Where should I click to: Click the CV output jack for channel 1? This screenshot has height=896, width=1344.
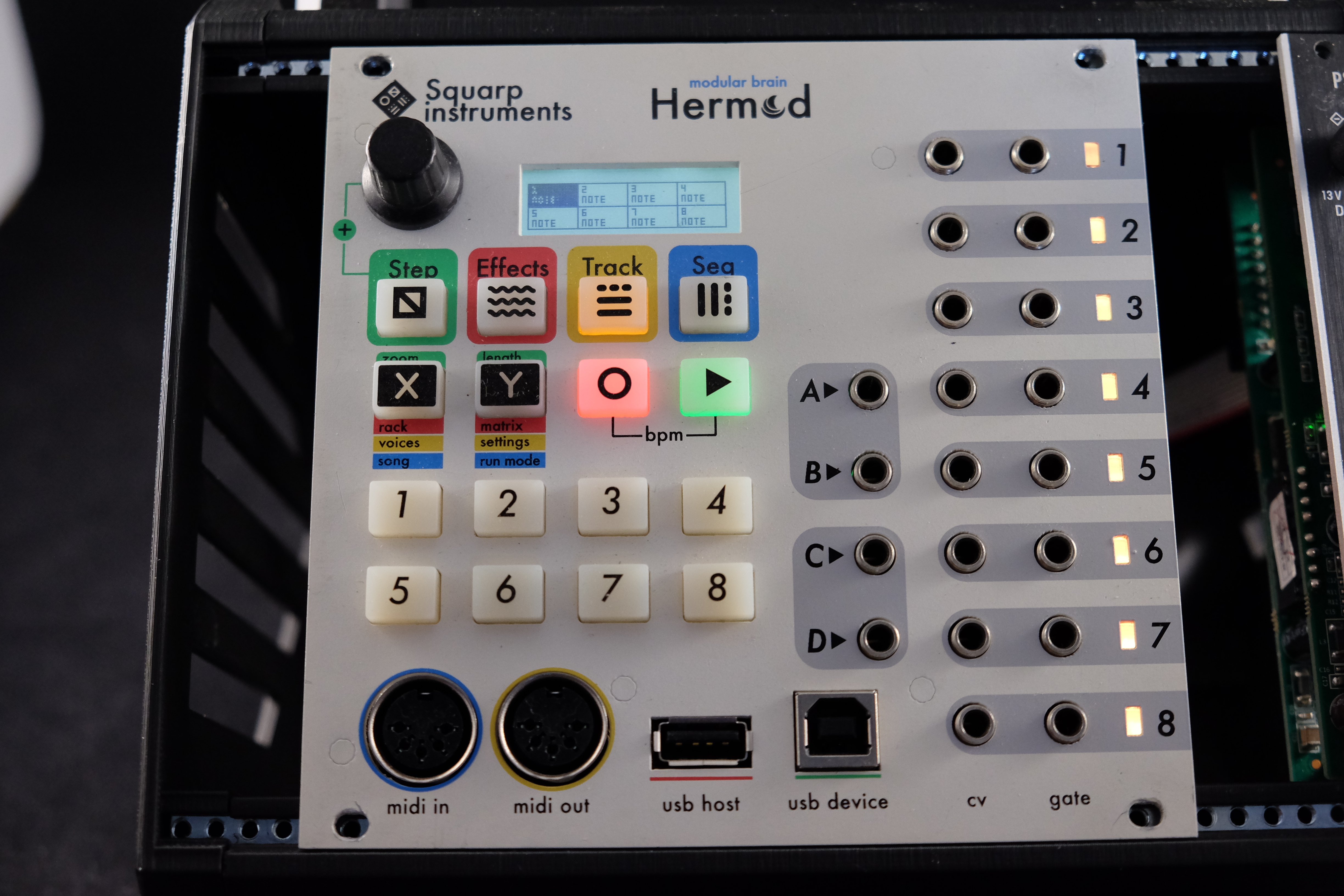(944, 155)
